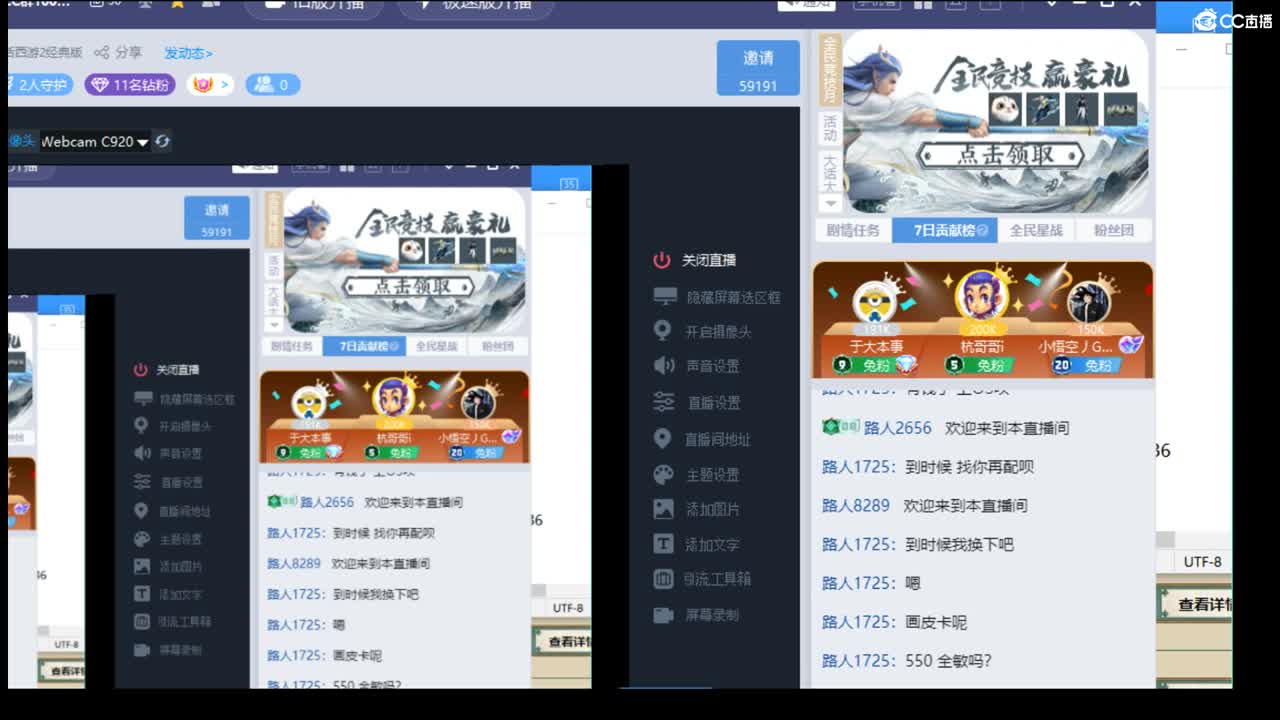Start 屏幕录制 camcorder icon
Viewport: 1280px width, 720px height.
pyautogui.click(x=664, y=615)
